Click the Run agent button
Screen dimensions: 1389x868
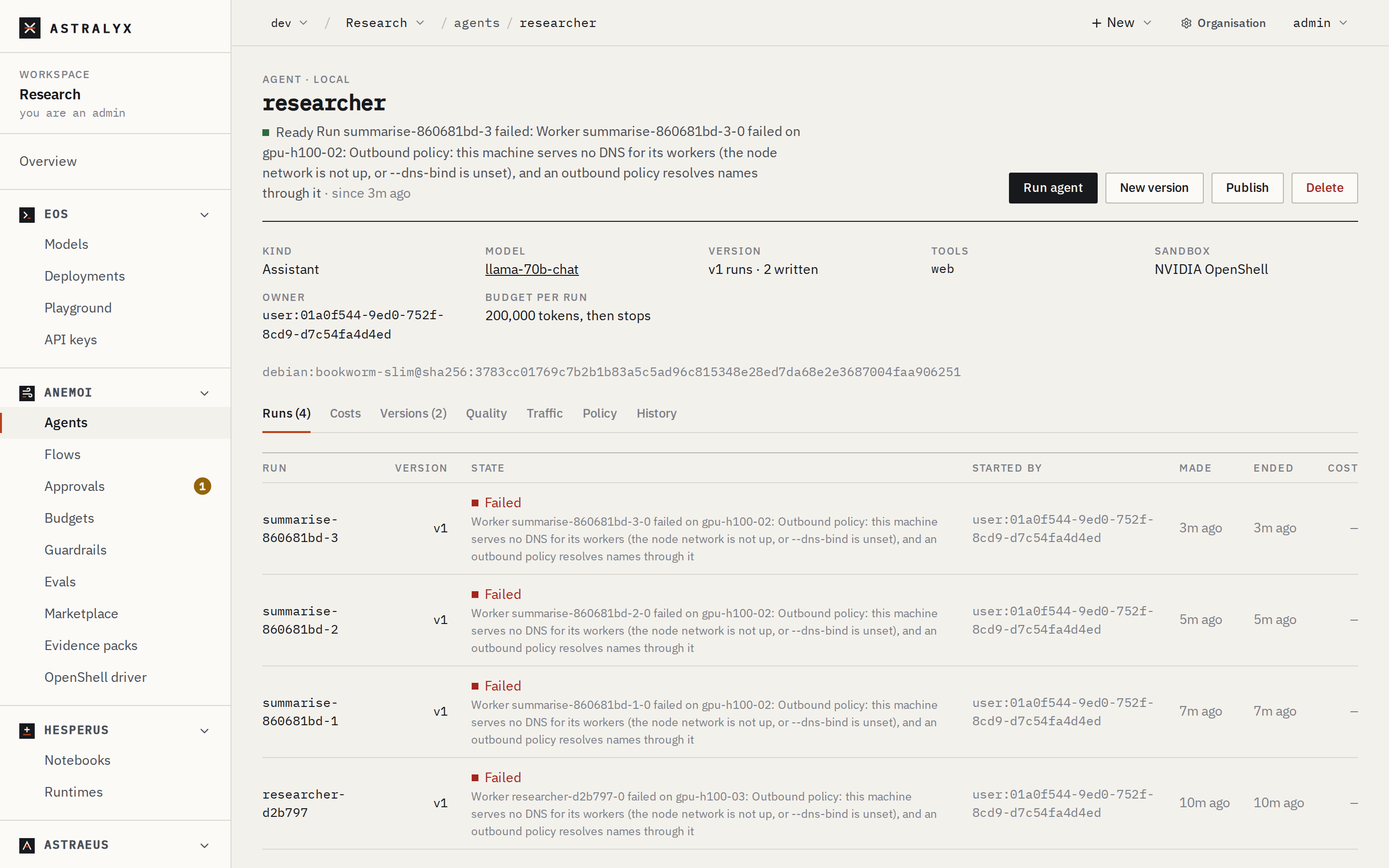1053,188
